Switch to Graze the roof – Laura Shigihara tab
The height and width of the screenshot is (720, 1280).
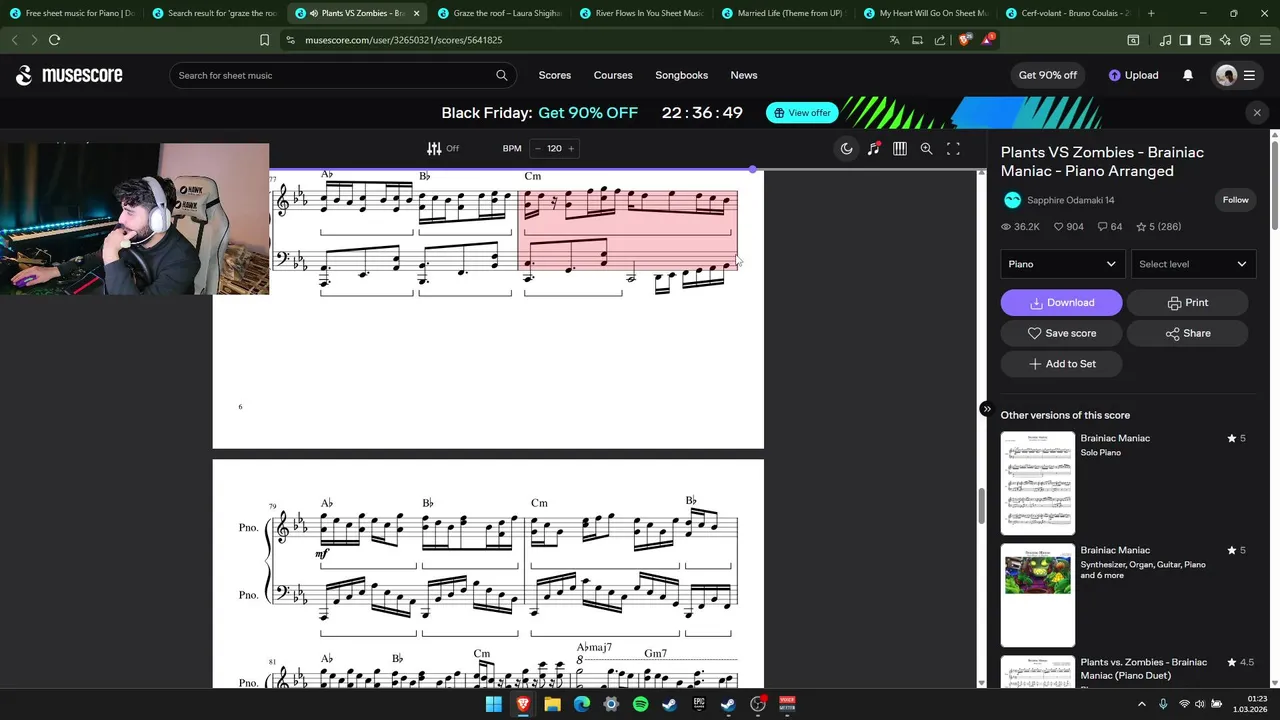tap(500, 13)
